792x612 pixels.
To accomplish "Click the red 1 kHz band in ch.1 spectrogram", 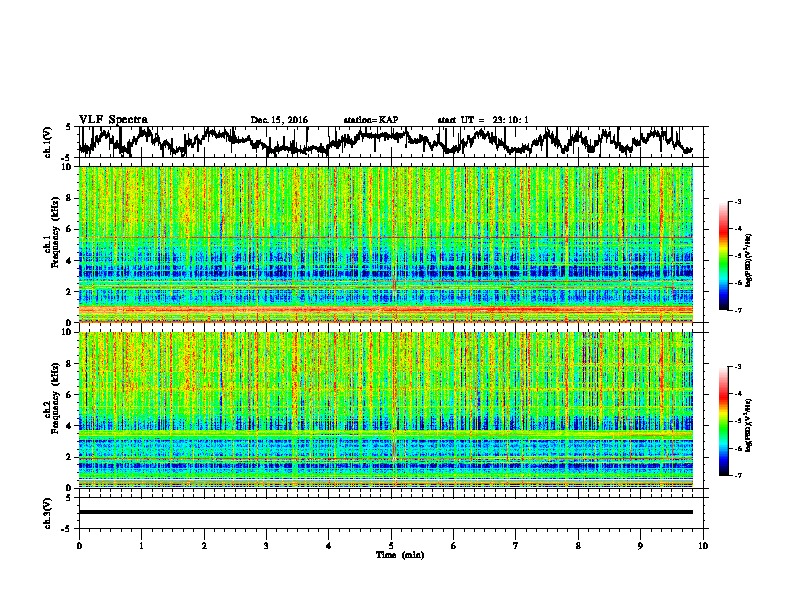I will pyautogui.click(x=386, y=310).
